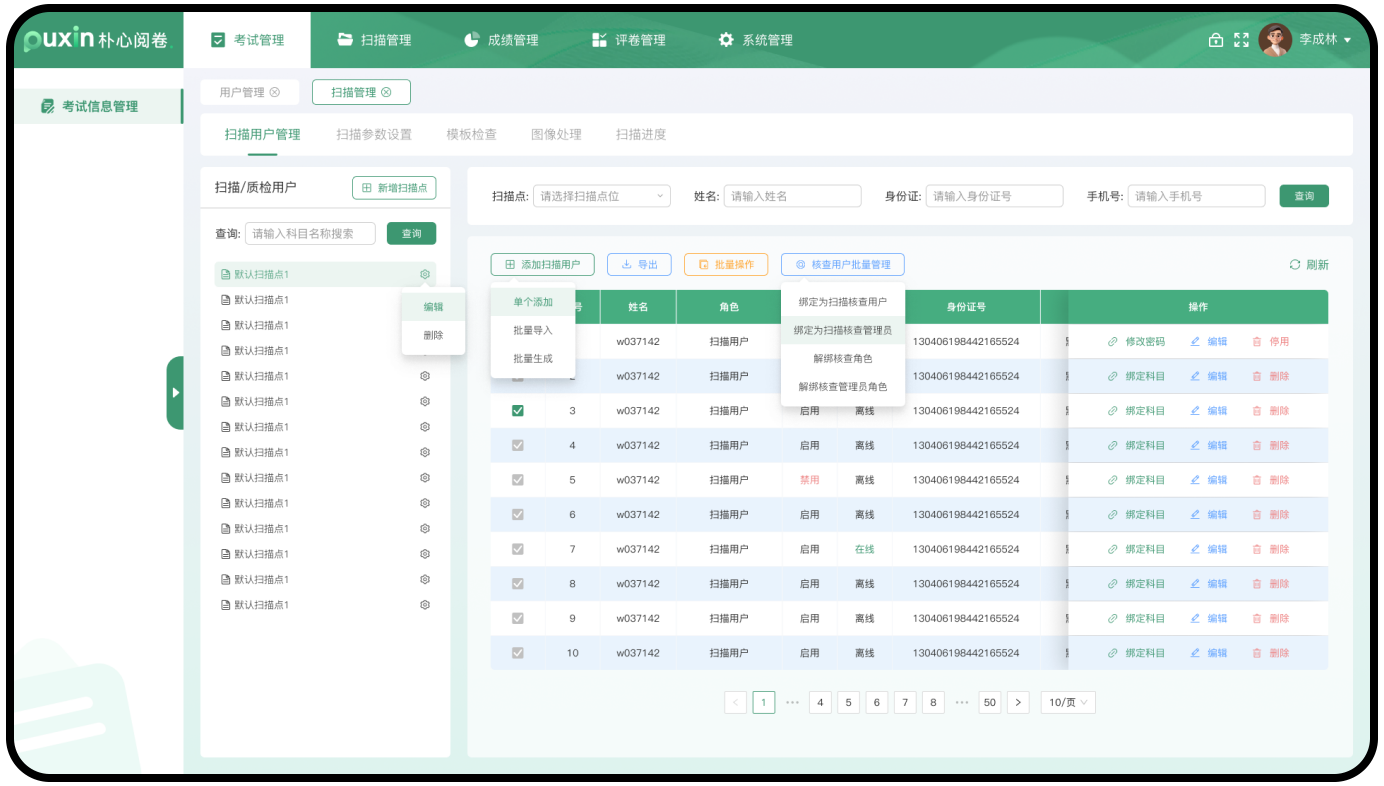Go to page 5 in pagination
The height and width of the screenshot is (786, 1384).
[x=848, y=703]
